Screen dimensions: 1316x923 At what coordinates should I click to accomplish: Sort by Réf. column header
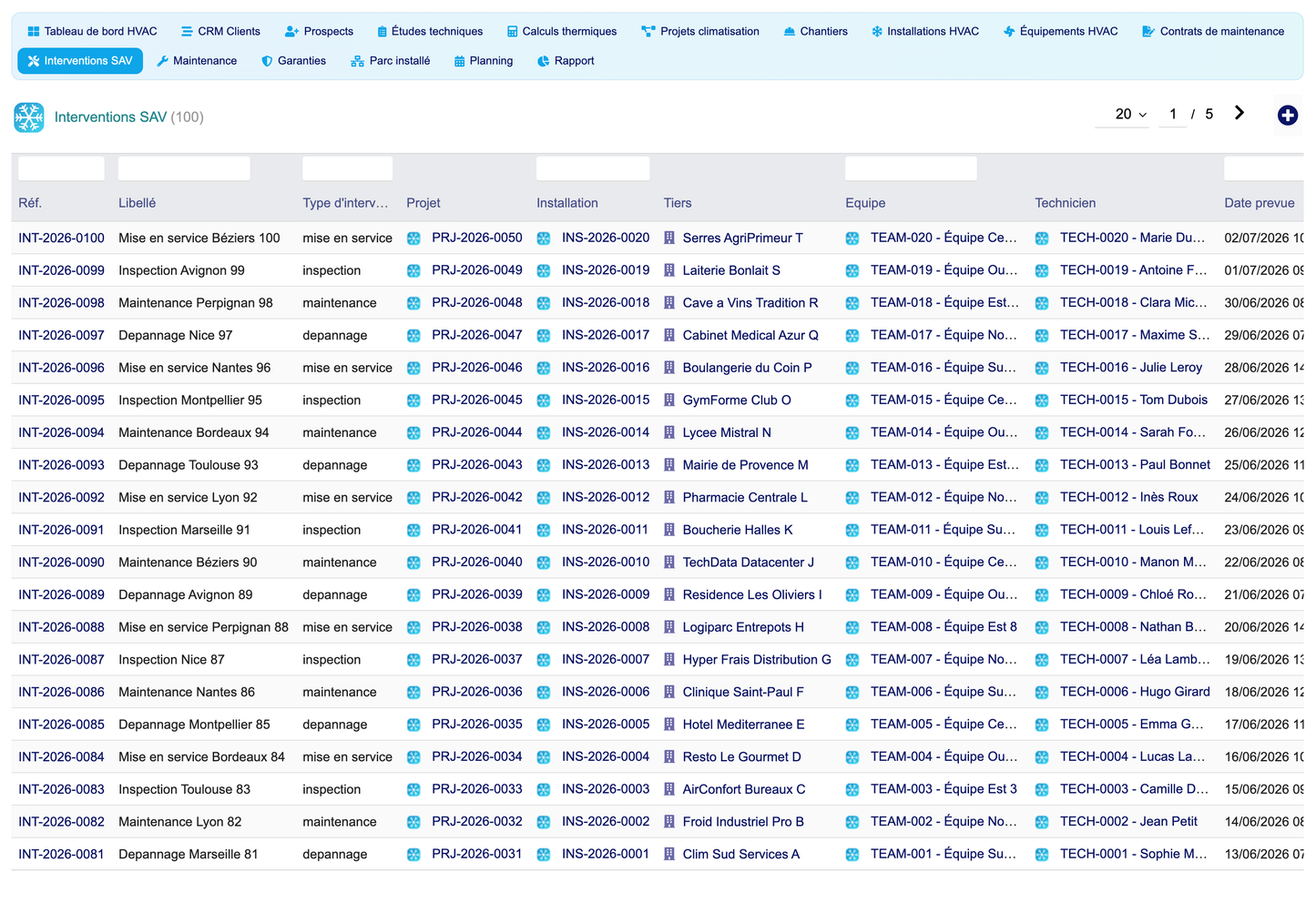point(30,203)
